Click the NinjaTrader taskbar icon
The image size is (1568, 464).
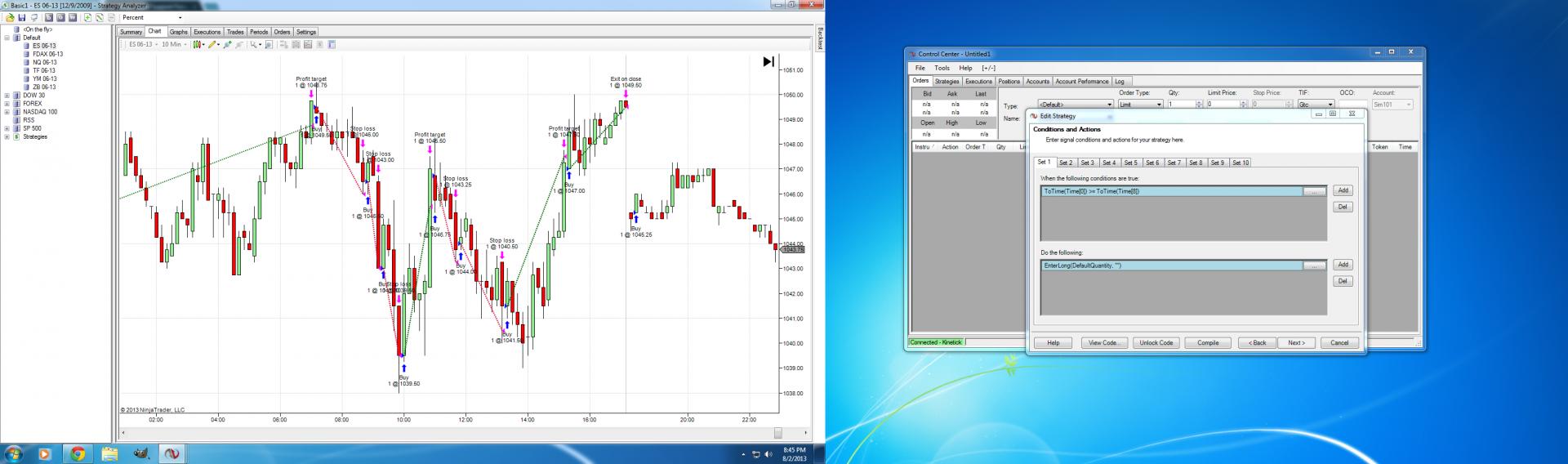click(173, 454)
